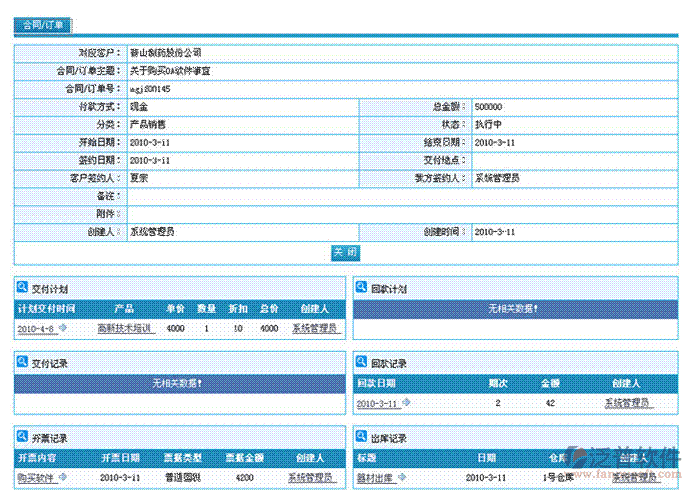Click the magnifier icon beside 出库记录
692x490 pixels.
[361, 438]
